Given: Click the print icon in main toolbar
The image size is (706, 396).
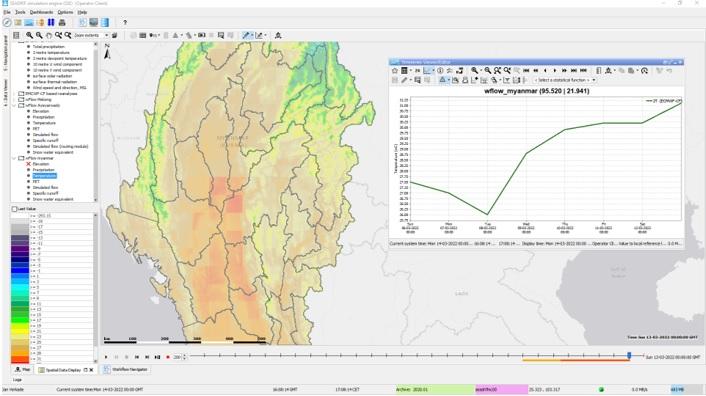Looking at the screenshot, I should click(x=62, y=22).
